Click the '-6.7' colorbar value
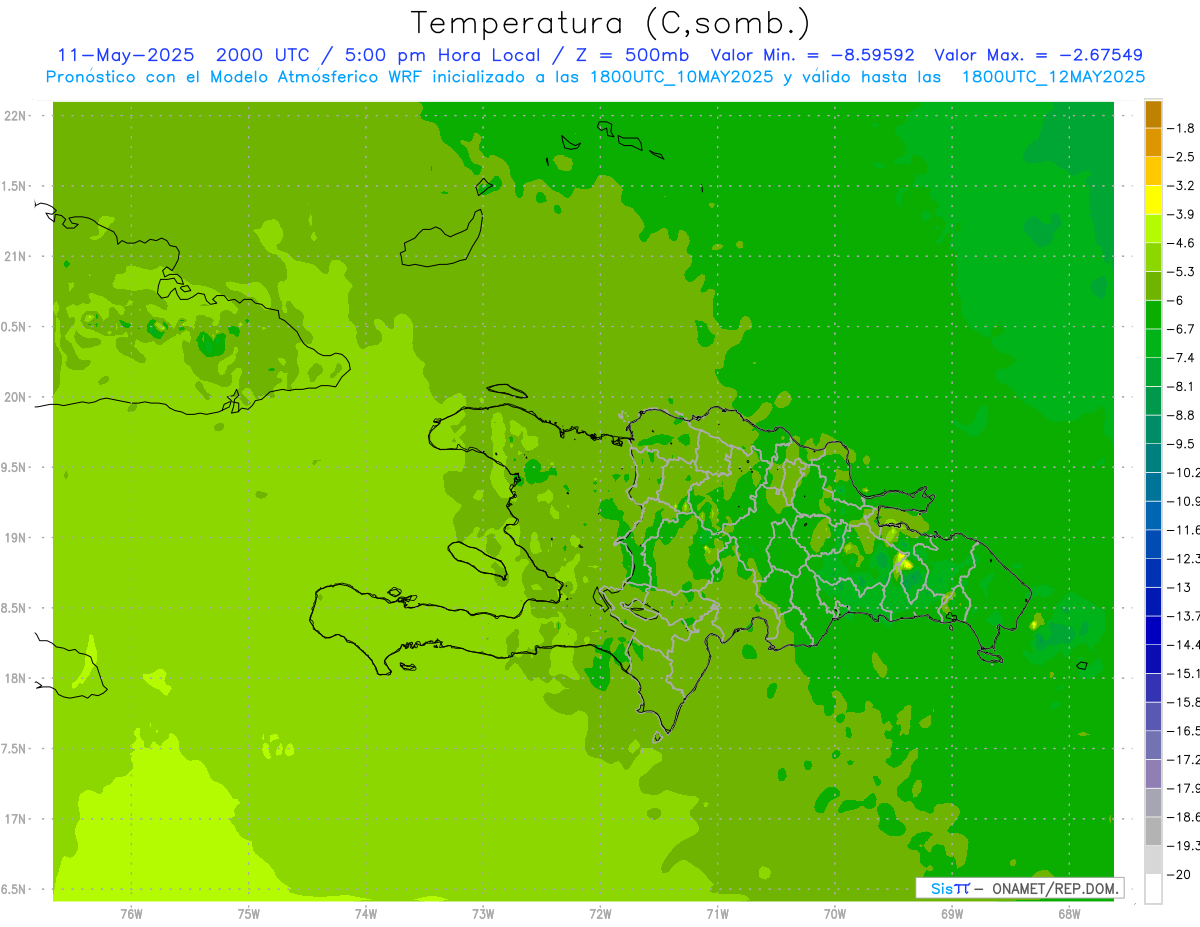This screenshot has width=1200, height=927. click(x=1182, y=329)
